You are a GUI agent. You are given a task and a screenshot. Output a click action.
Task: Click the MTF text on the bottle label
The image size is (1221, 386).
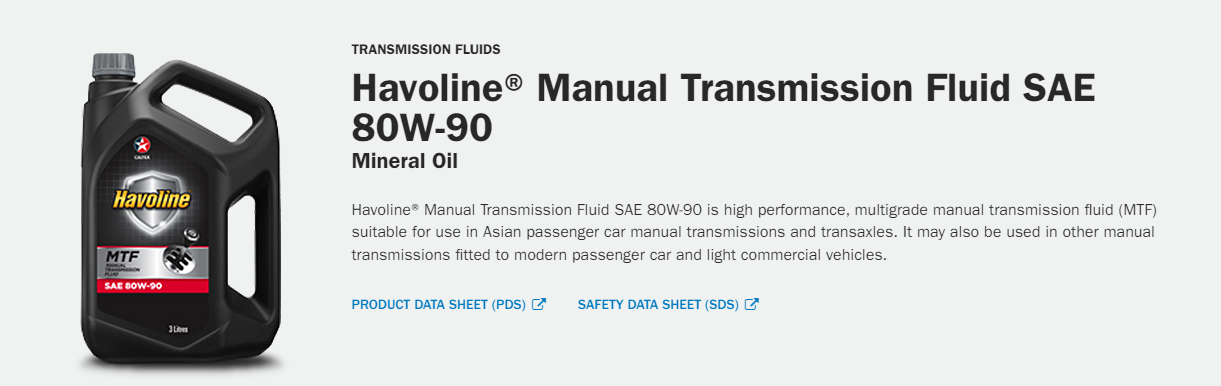click(122, 256)
